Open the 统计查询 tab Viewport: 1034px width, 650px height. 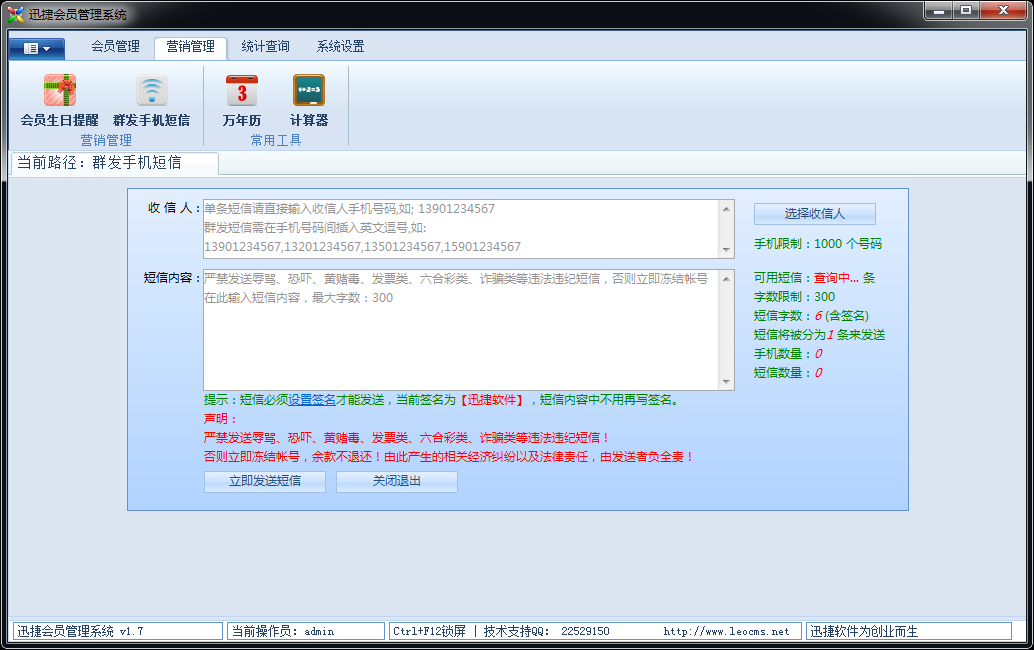265,46
